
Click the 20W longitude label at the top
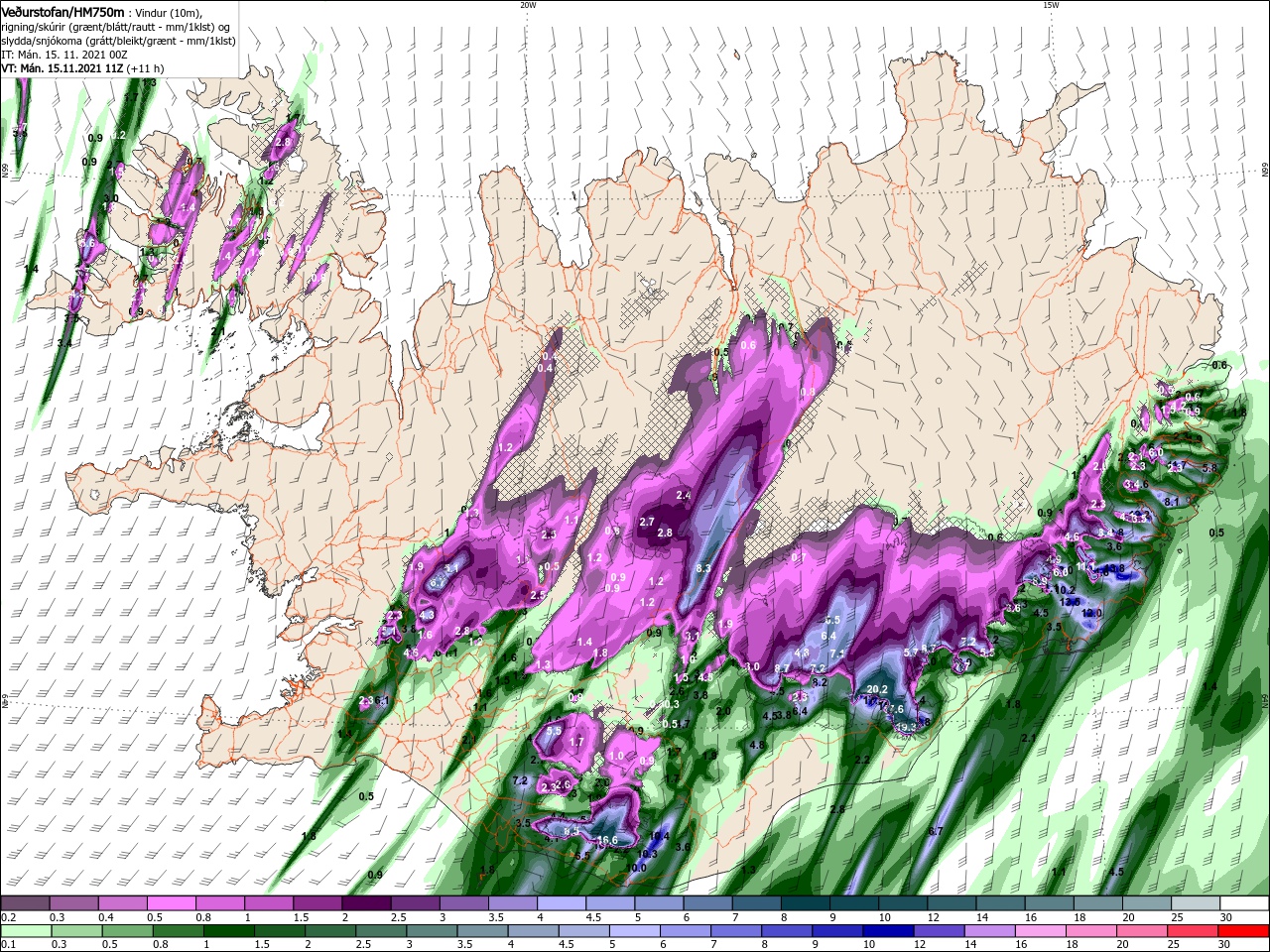coord(528,5)
